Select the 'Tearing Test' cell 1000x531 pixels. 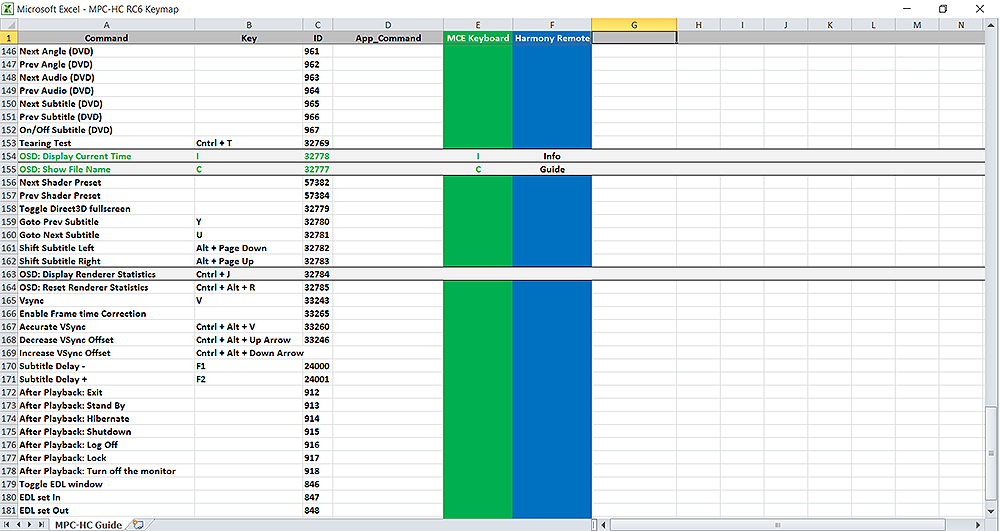pyautogui.click(x=106, y=143)
